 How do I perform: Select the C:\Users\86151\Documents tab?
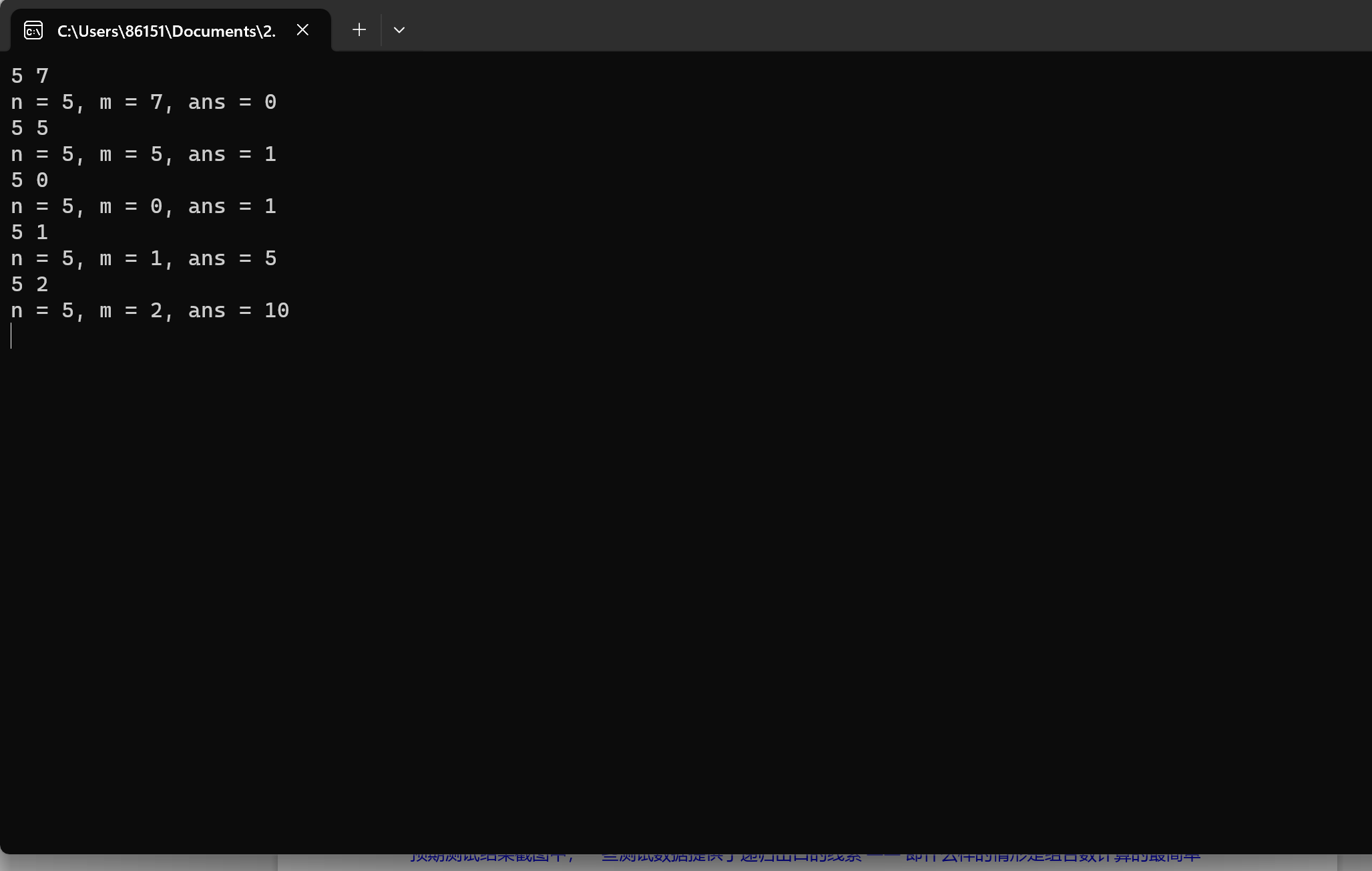[166, 31]
